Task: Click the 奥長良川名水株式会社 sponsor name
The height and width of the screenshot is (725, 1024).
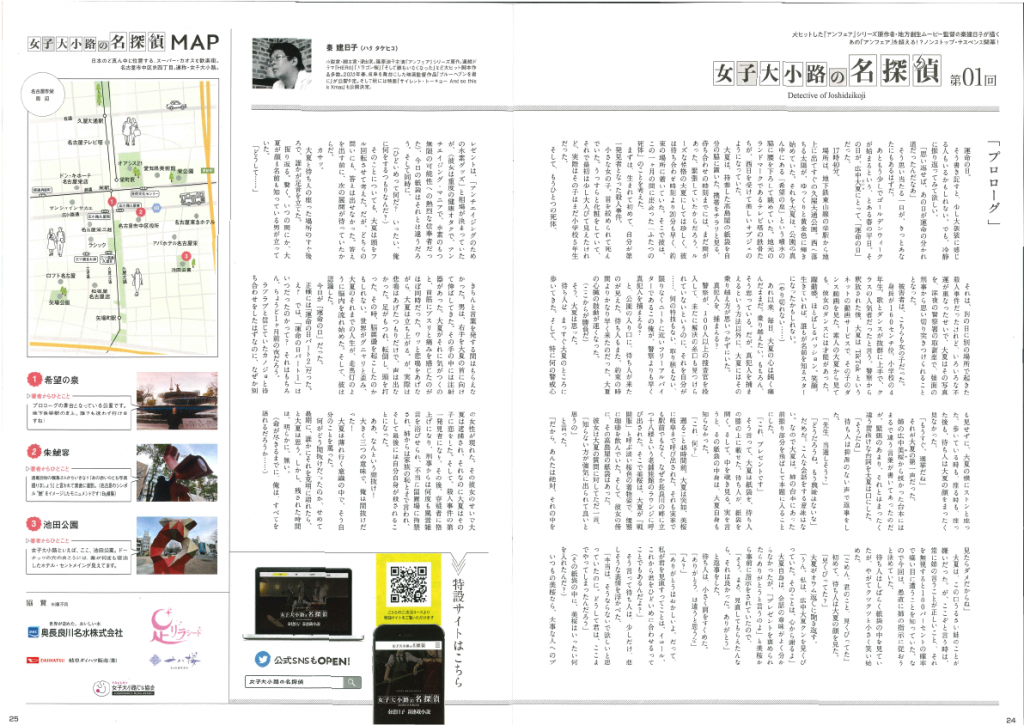Action: tap(82, 633)
